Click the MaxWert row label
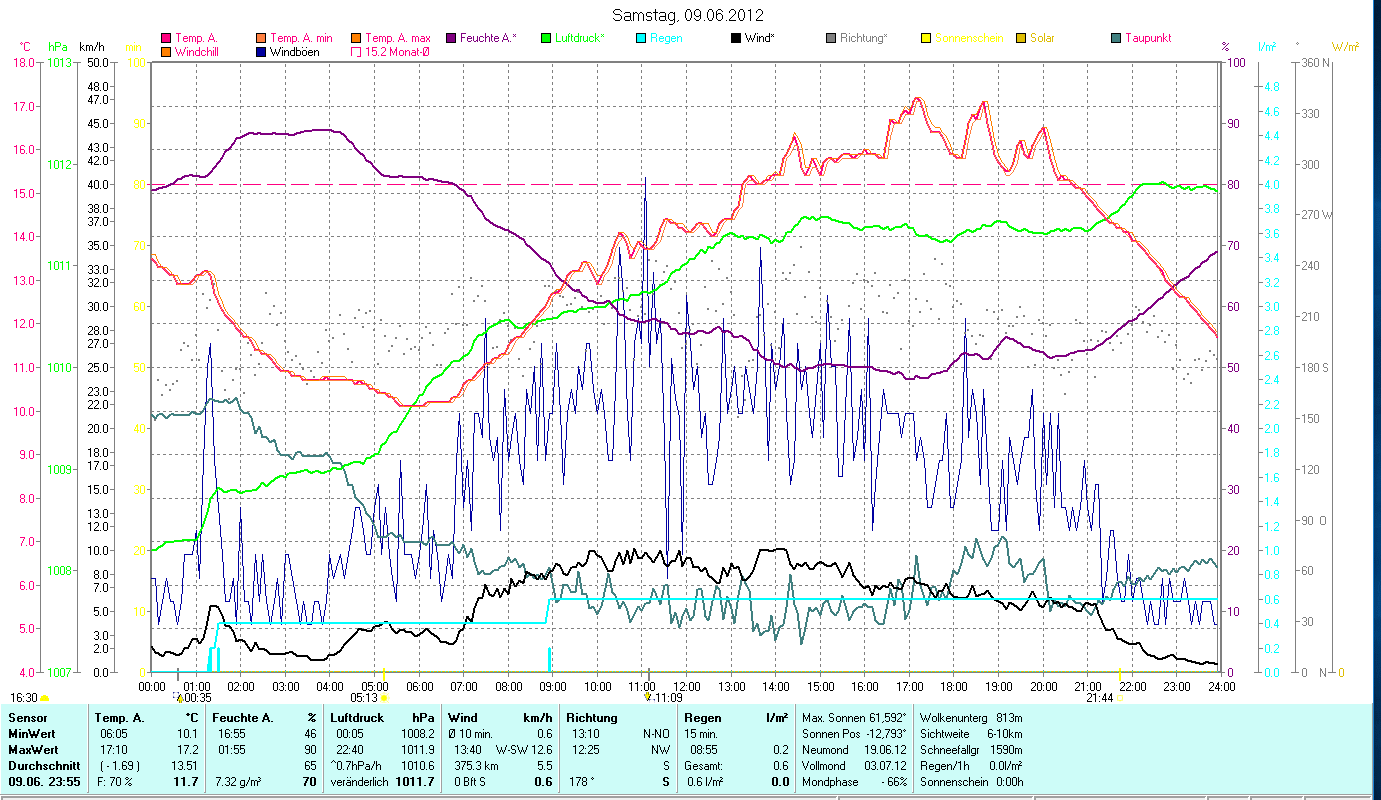Image resolution: width=1381 pixels, height=800 pixels. click(33, 750)
